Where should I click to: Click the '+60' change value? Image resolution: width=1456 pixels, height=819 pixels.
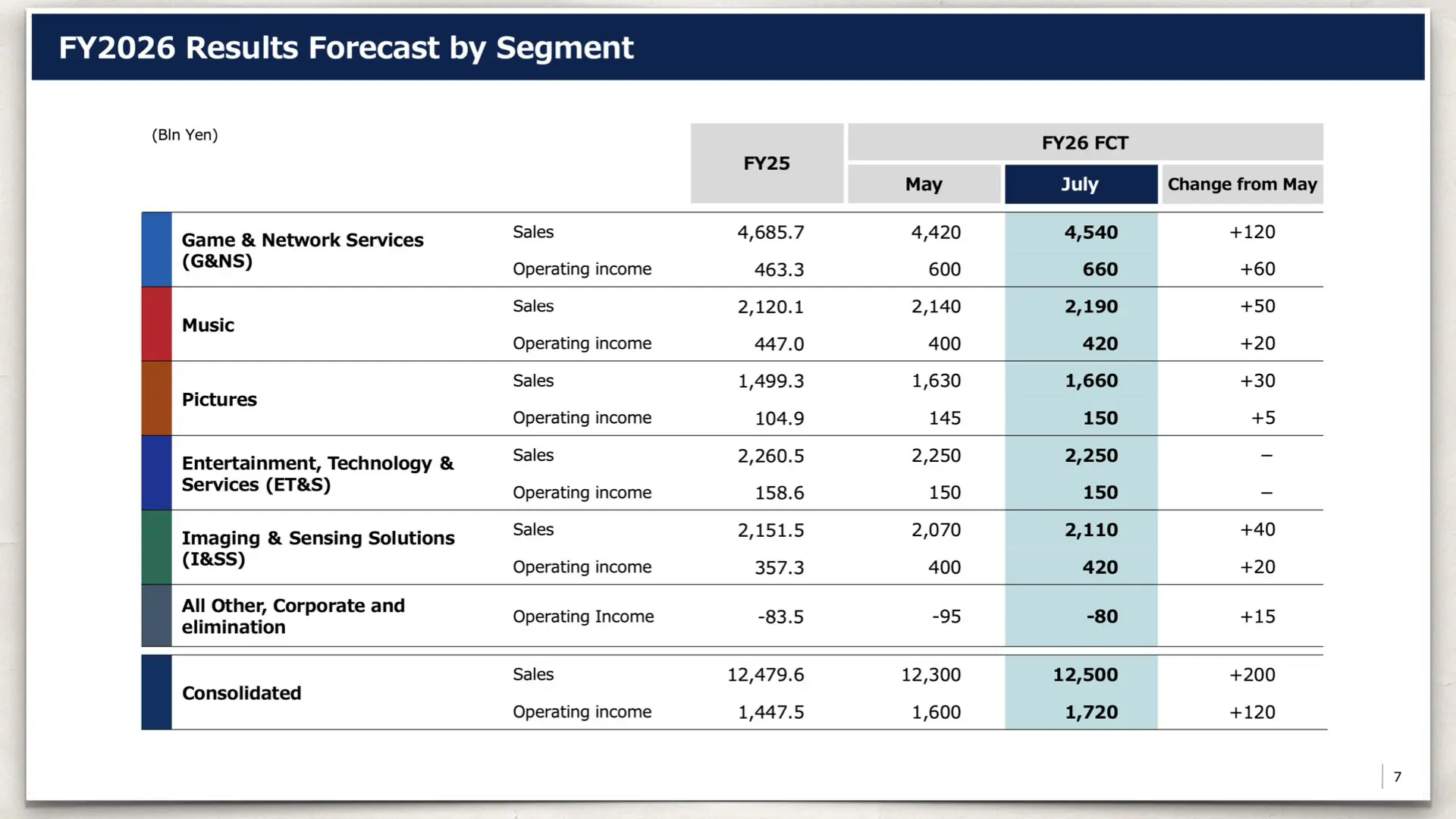[x=1257, y=269]
